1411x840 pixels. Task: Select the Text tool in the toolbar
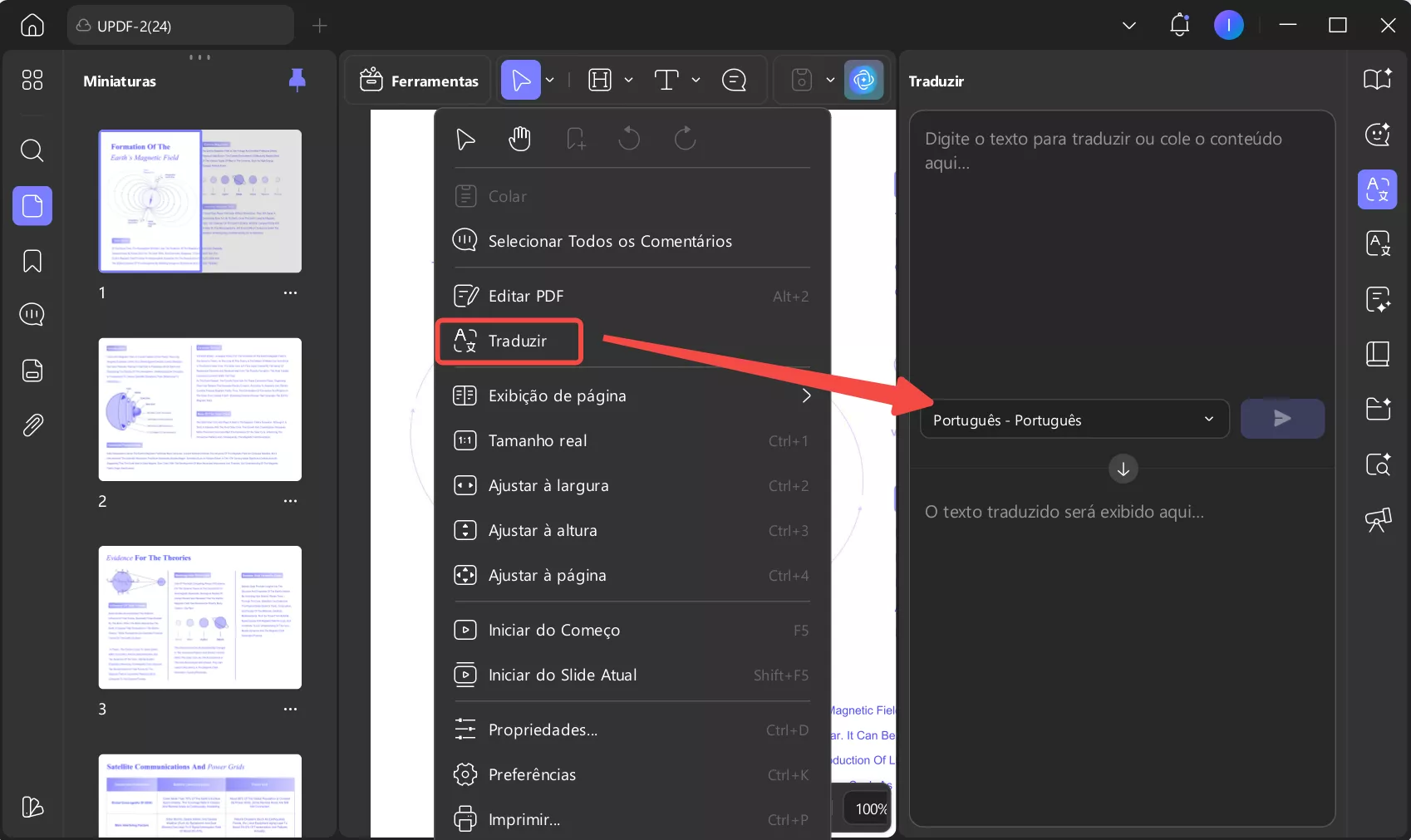pos(668,80)
